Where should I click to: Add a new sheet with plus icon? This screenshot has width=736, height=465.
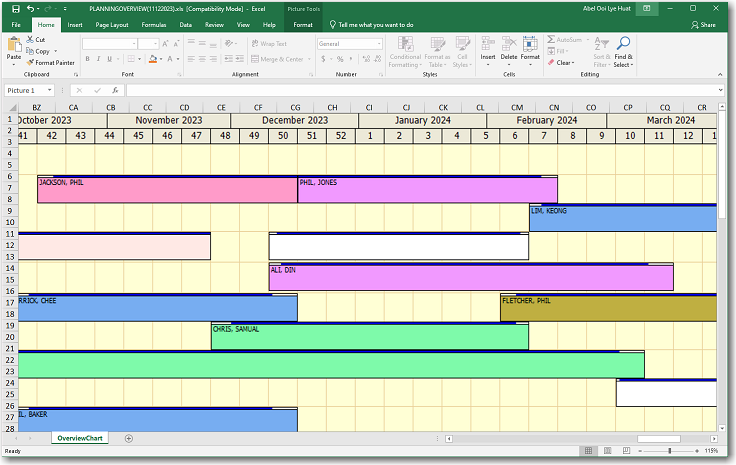[128, 438]
